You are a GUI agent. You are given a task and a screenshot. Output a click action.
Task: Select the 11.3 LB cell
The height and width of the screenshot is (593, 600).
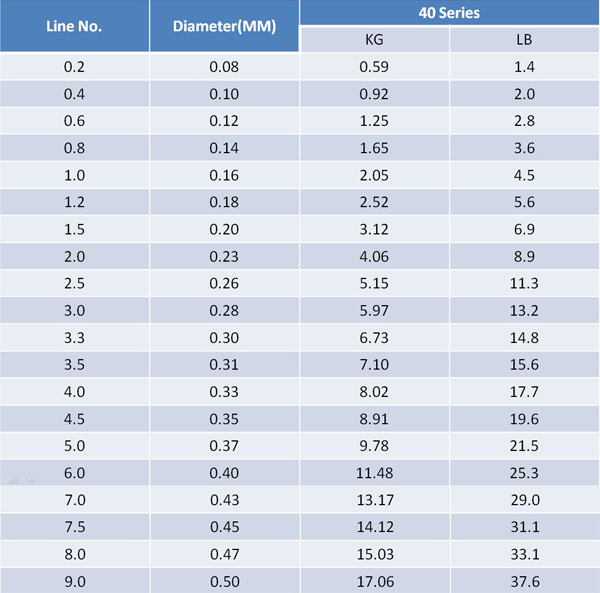pyautogui.click(x=524, y=283)
